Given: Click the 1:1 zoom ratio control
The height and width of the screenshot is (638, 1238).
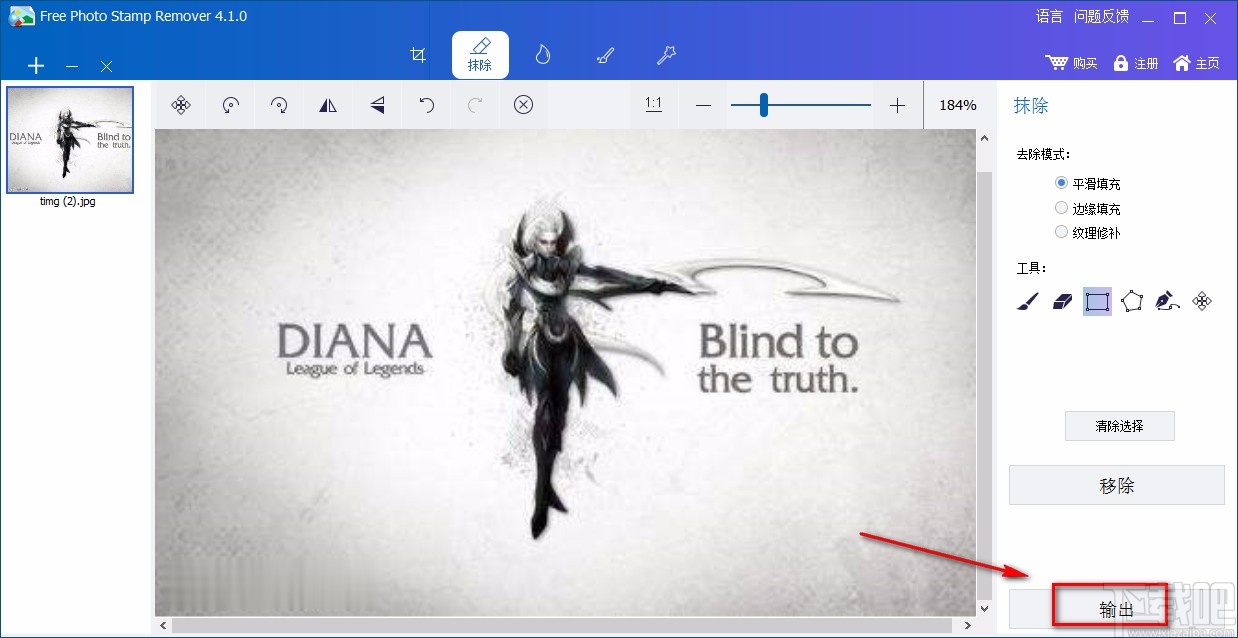Looking at the screenshot, I should [x=653, y=104].
